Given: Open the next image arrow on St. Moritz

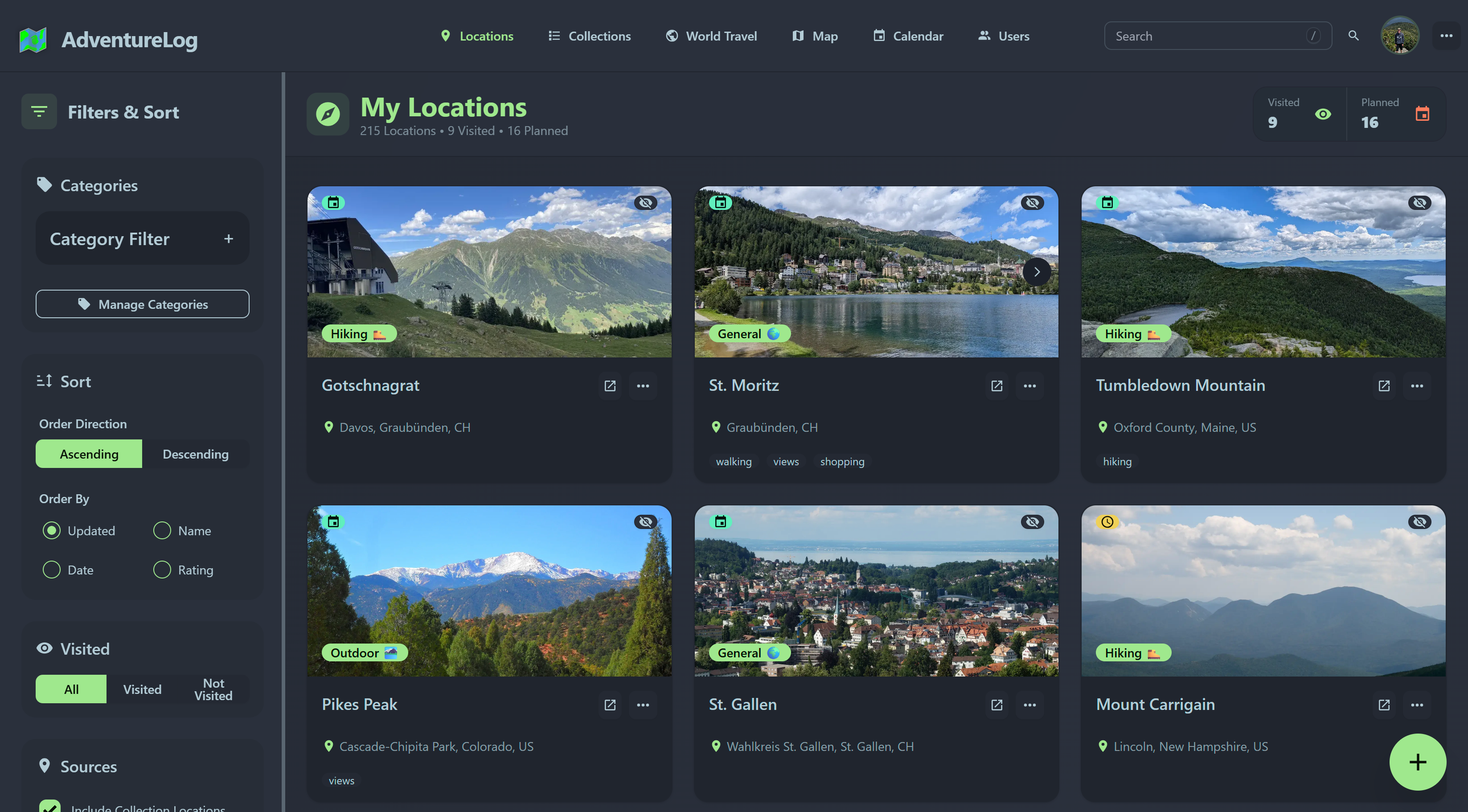Looking at the screenshot, I should coord(1037,272).
